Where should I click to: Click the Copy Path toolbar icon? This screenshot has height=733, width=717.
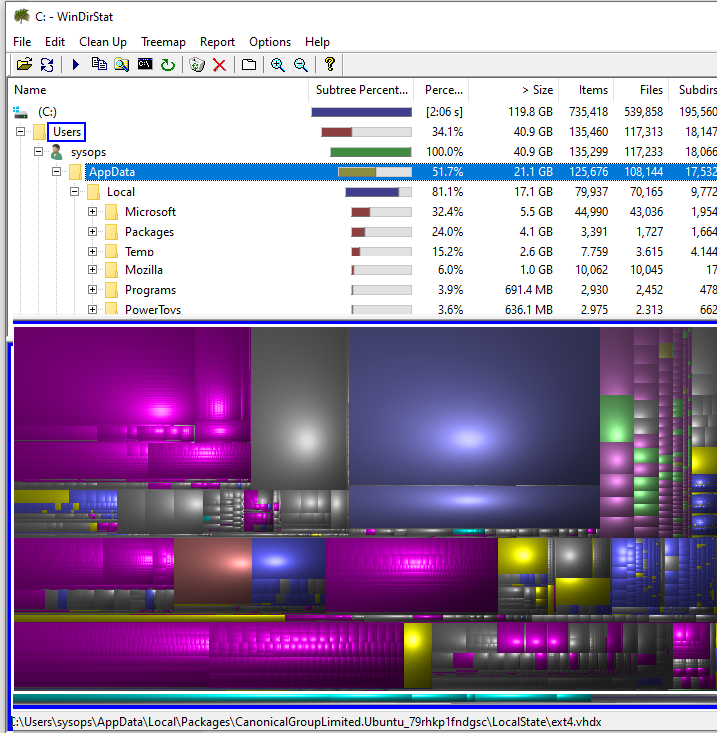99,64
